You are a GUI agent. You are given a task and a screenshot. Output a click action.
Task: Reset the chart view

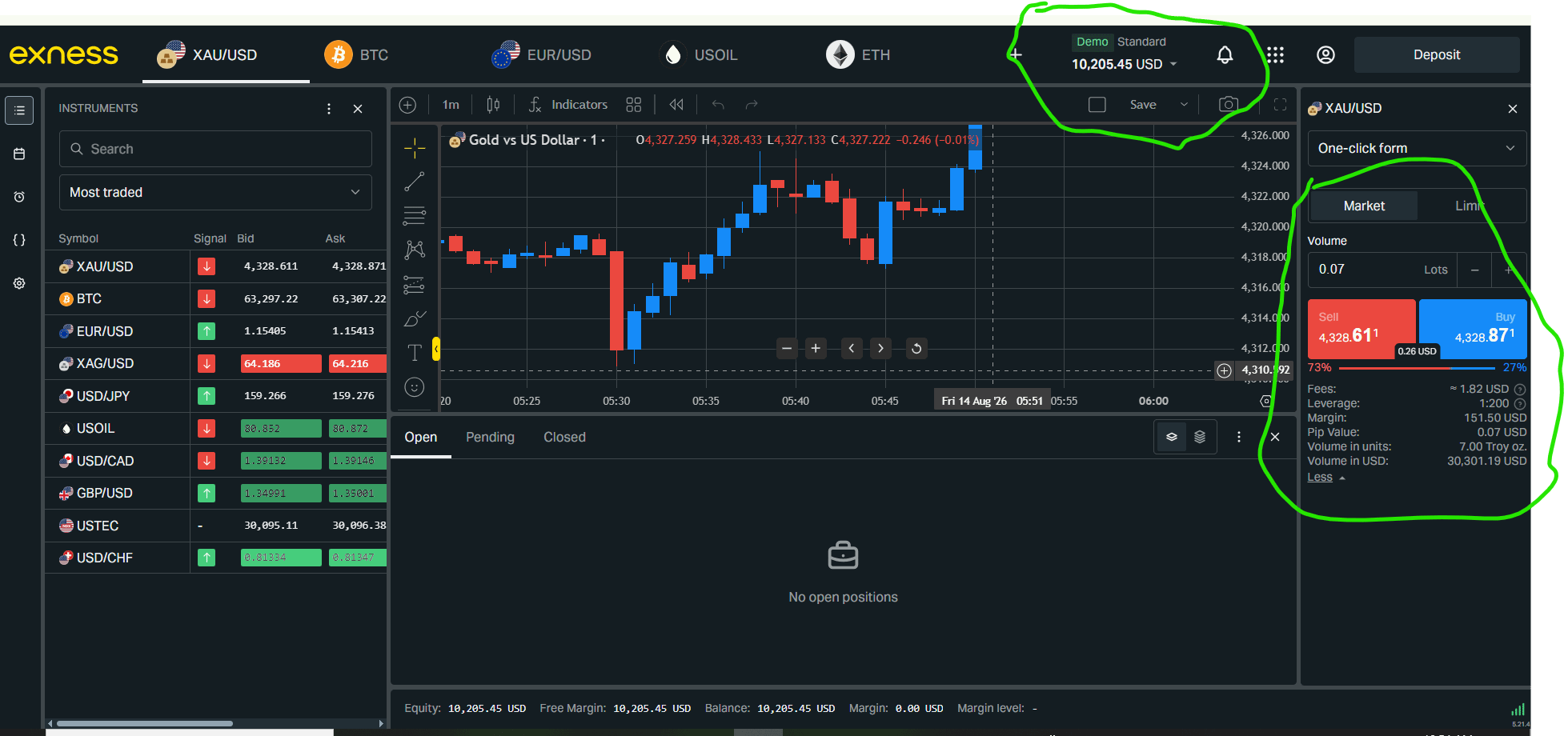(x=916, y=348)
